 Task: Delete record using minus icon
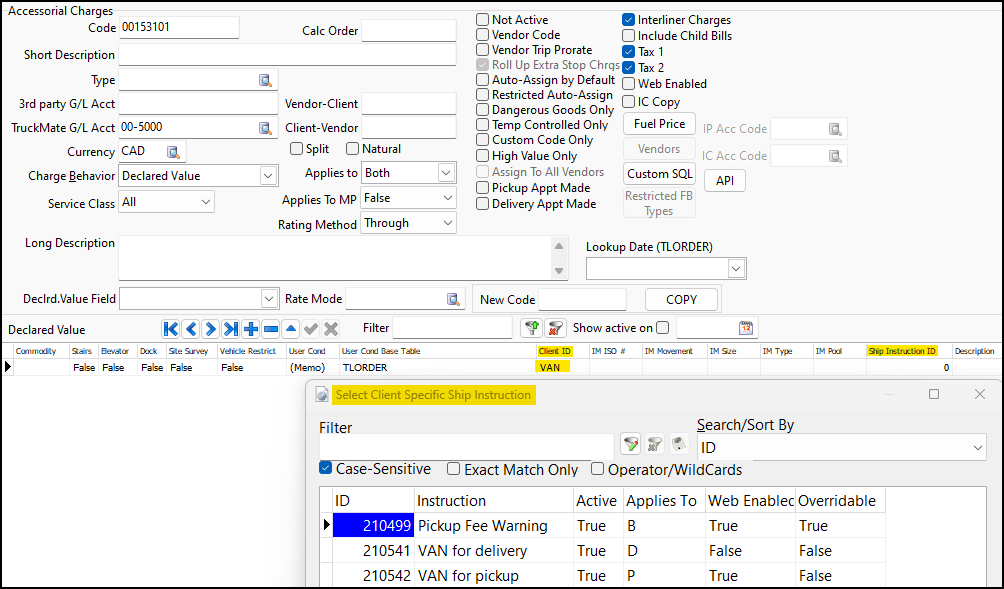[271, 329]
